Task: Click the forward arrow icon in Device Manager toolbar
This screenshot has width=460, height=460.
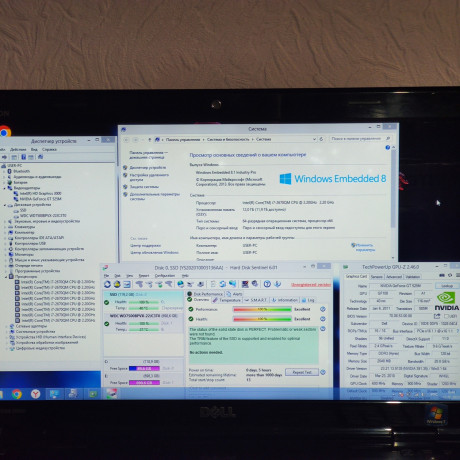Action: tap(4, 157)
